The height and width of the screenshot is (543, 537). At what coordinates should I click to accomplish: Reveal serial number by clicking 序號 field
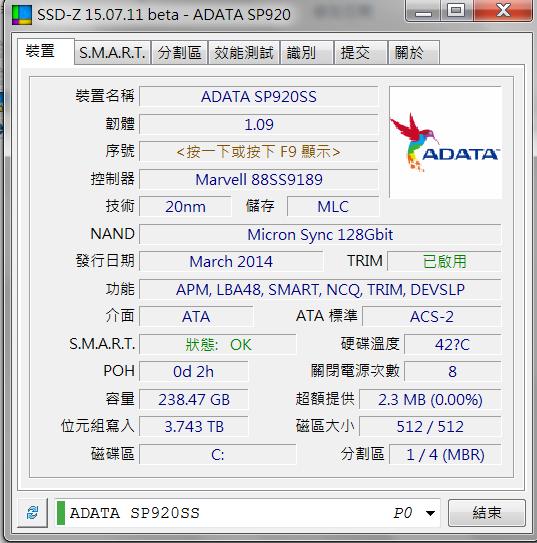pyautogui.click(x=258, y=152)
